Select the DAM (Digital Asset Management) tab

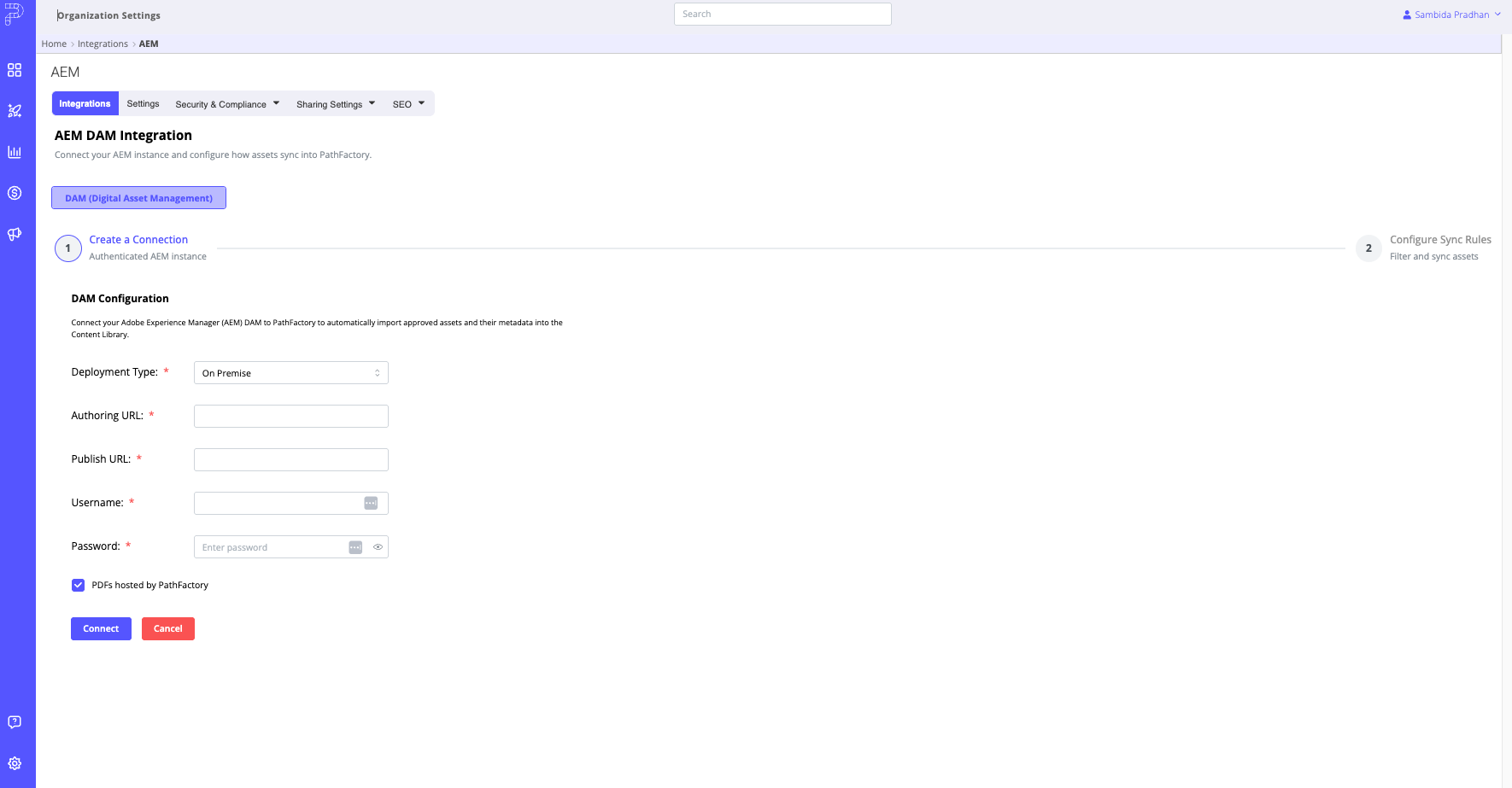(x=138, y=198)
